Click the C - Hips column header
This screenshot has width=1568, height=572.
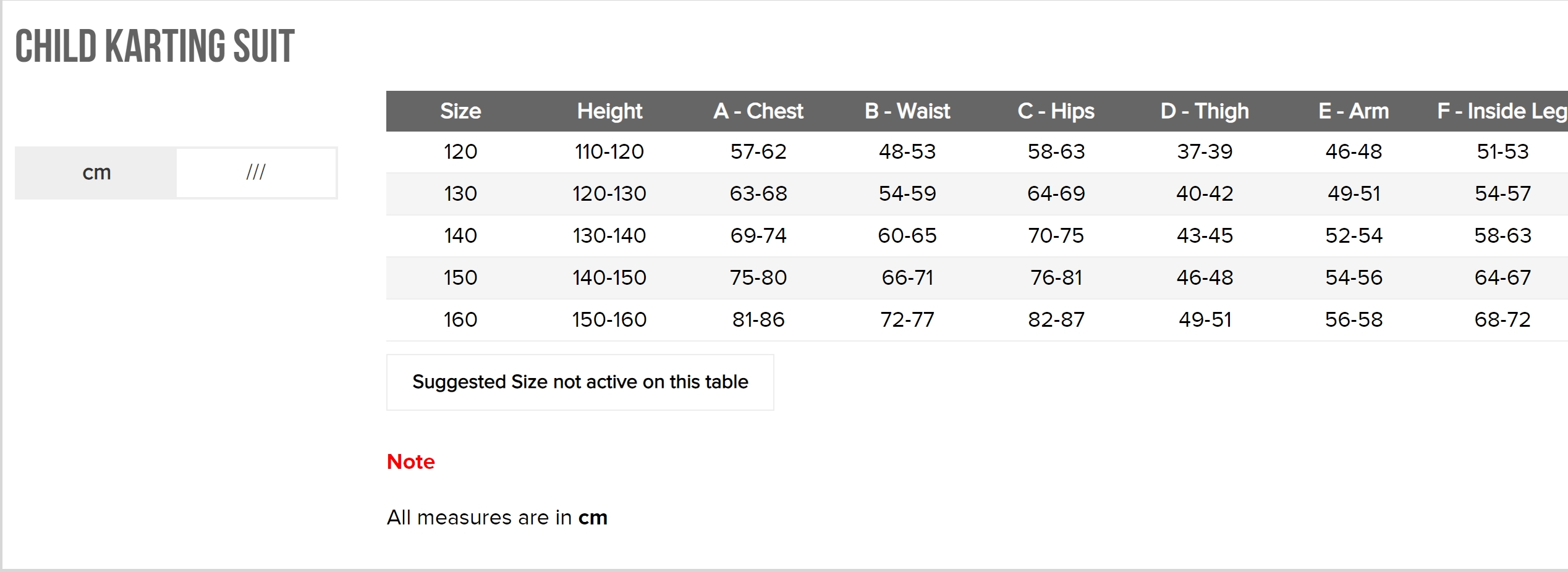(1056, 111)
